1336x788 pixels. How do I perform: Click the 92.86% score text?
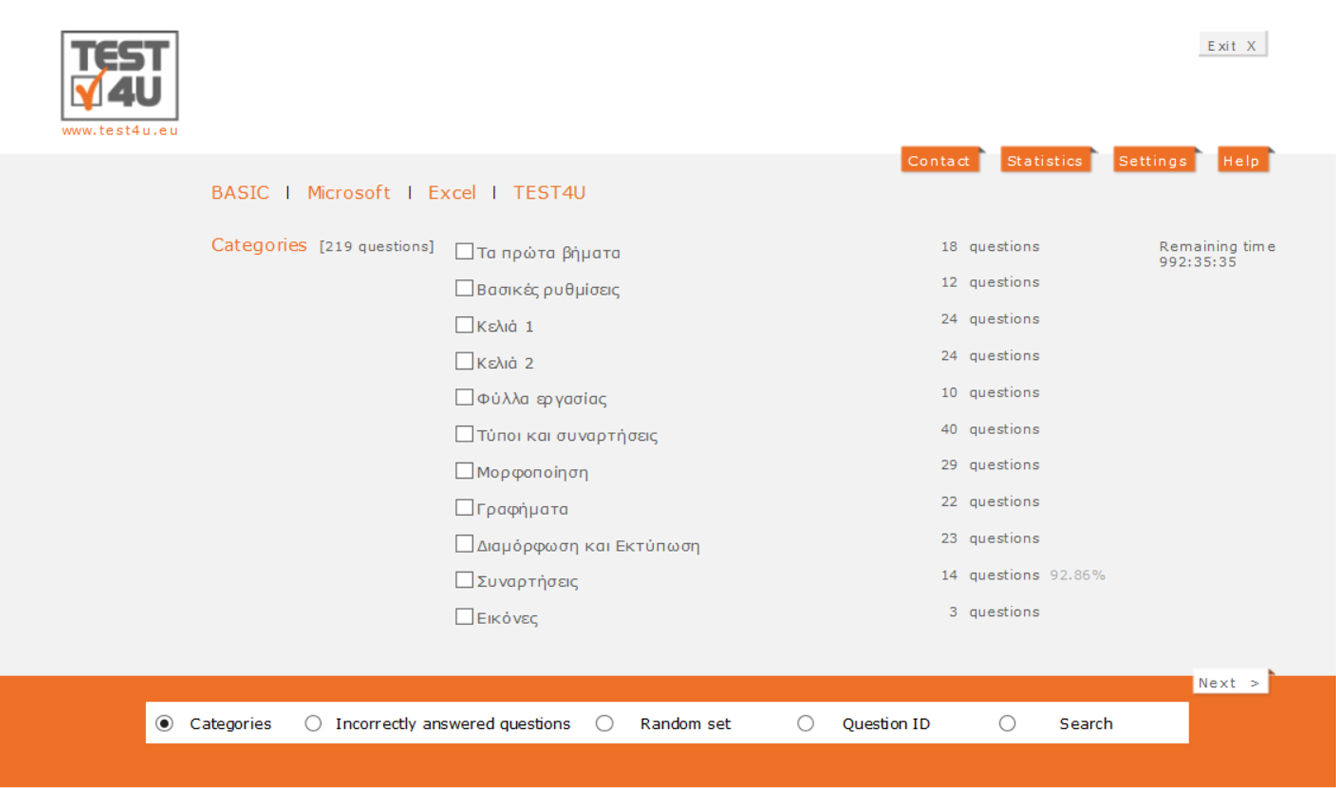1078,575
